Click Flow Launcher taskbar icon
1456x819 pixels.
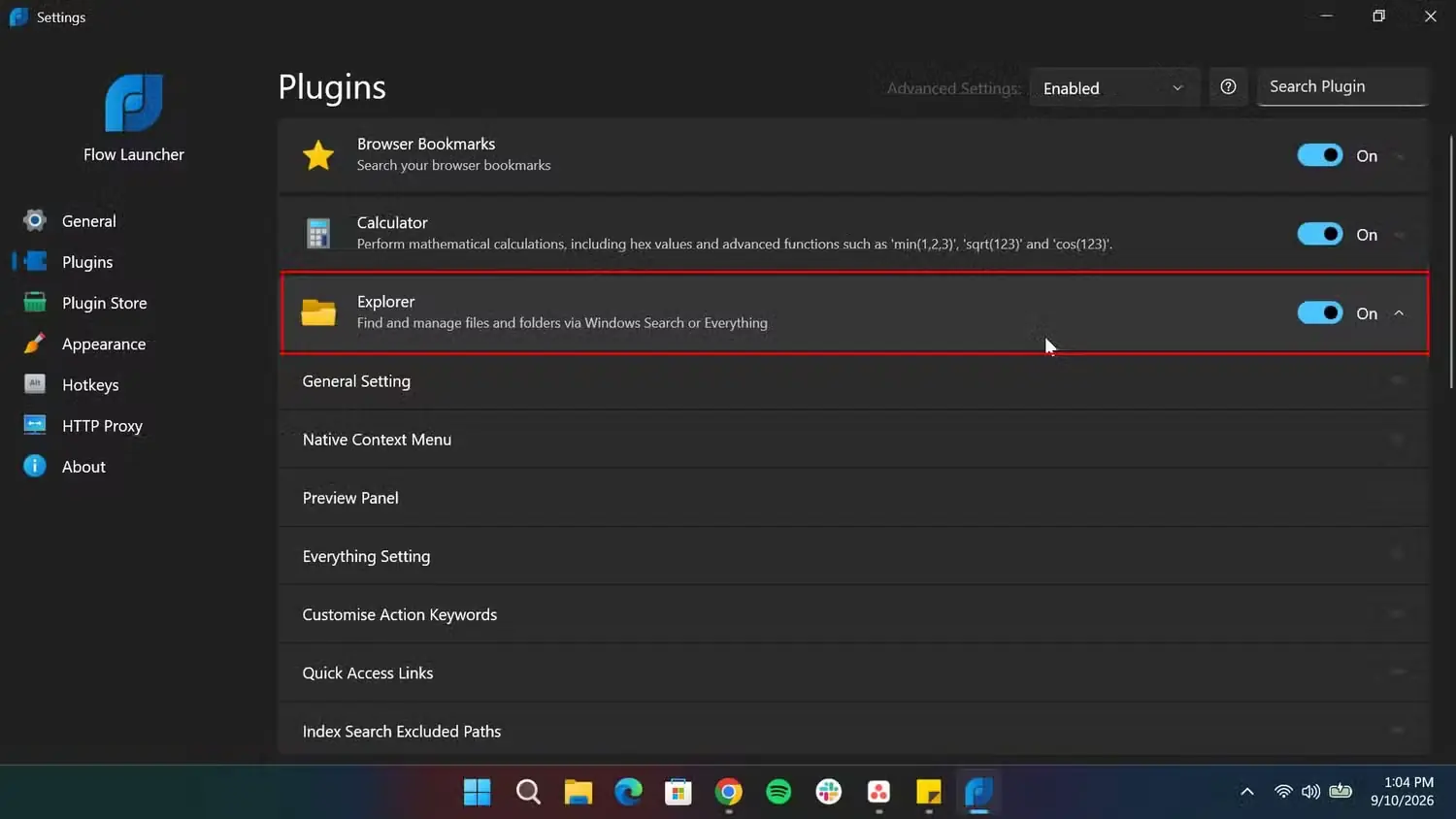coord(978,792)
